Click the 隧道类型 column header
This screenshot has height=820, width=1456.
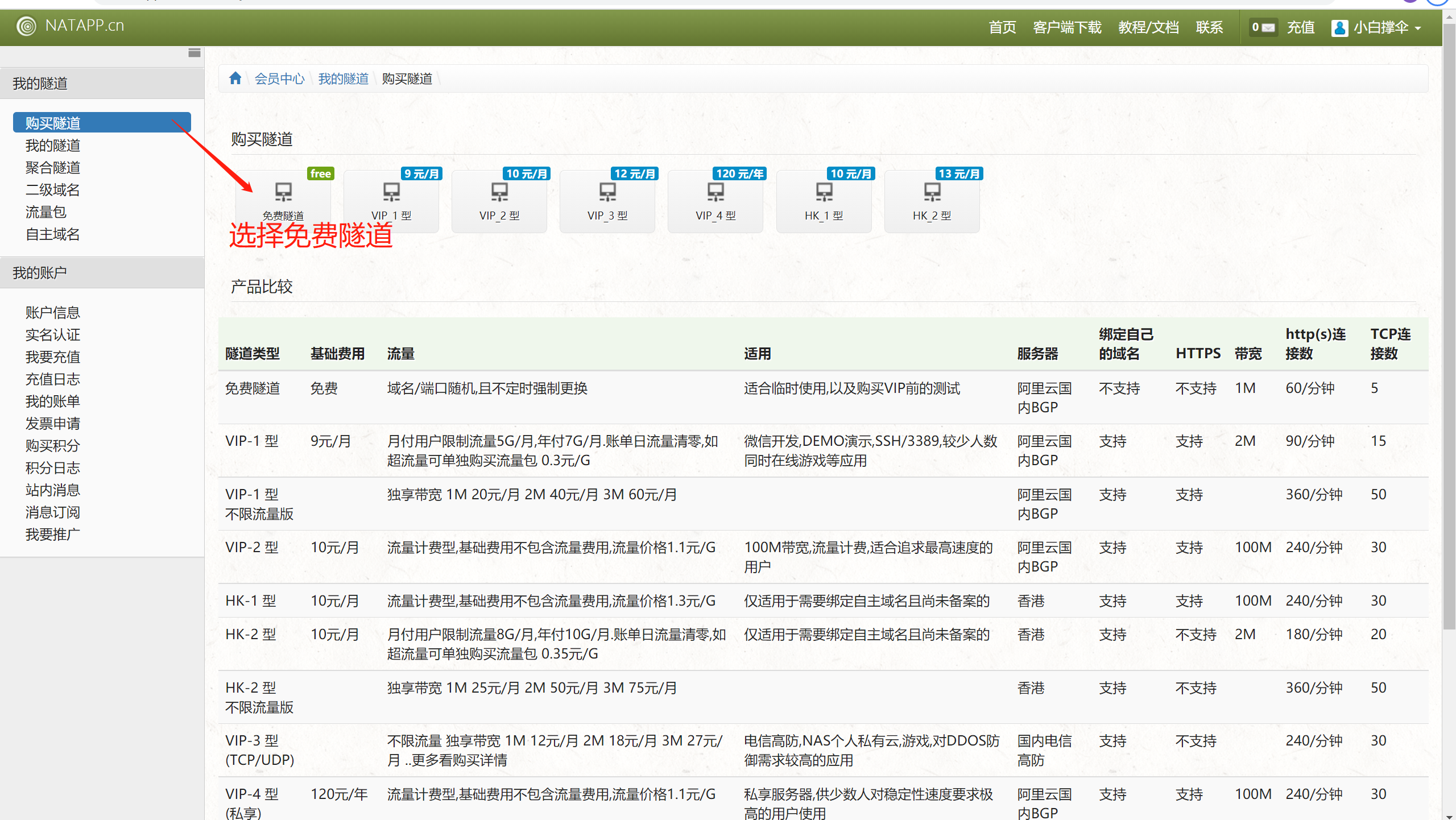[x=253, y=354]
